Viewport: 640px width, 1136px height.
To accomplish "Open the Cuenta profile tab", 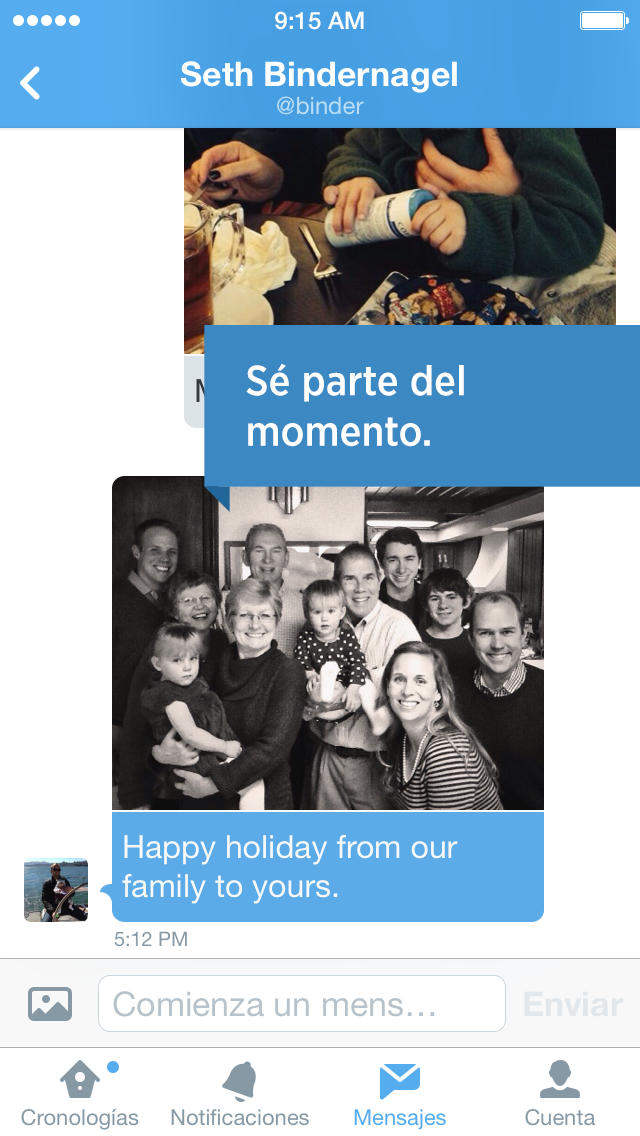I will click(x=560, y=1094).
